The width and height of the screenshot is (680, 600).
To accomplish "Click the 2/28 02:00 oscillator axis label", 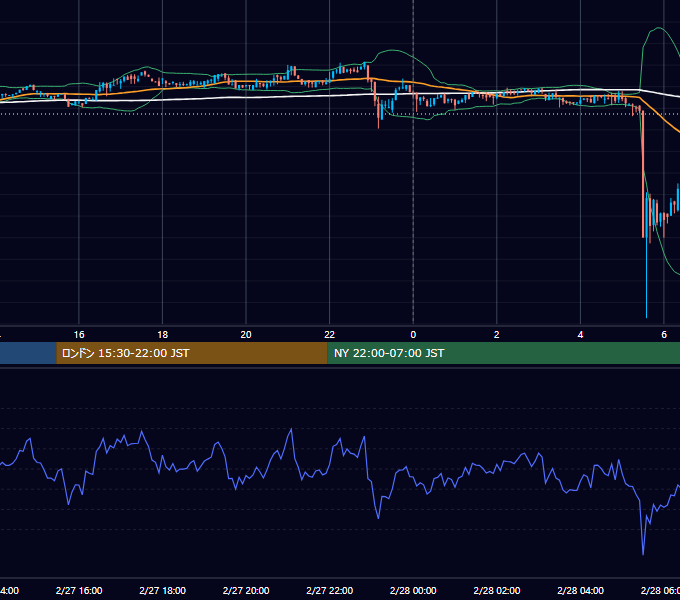I will pyautogui.click(x=497, y=590).
